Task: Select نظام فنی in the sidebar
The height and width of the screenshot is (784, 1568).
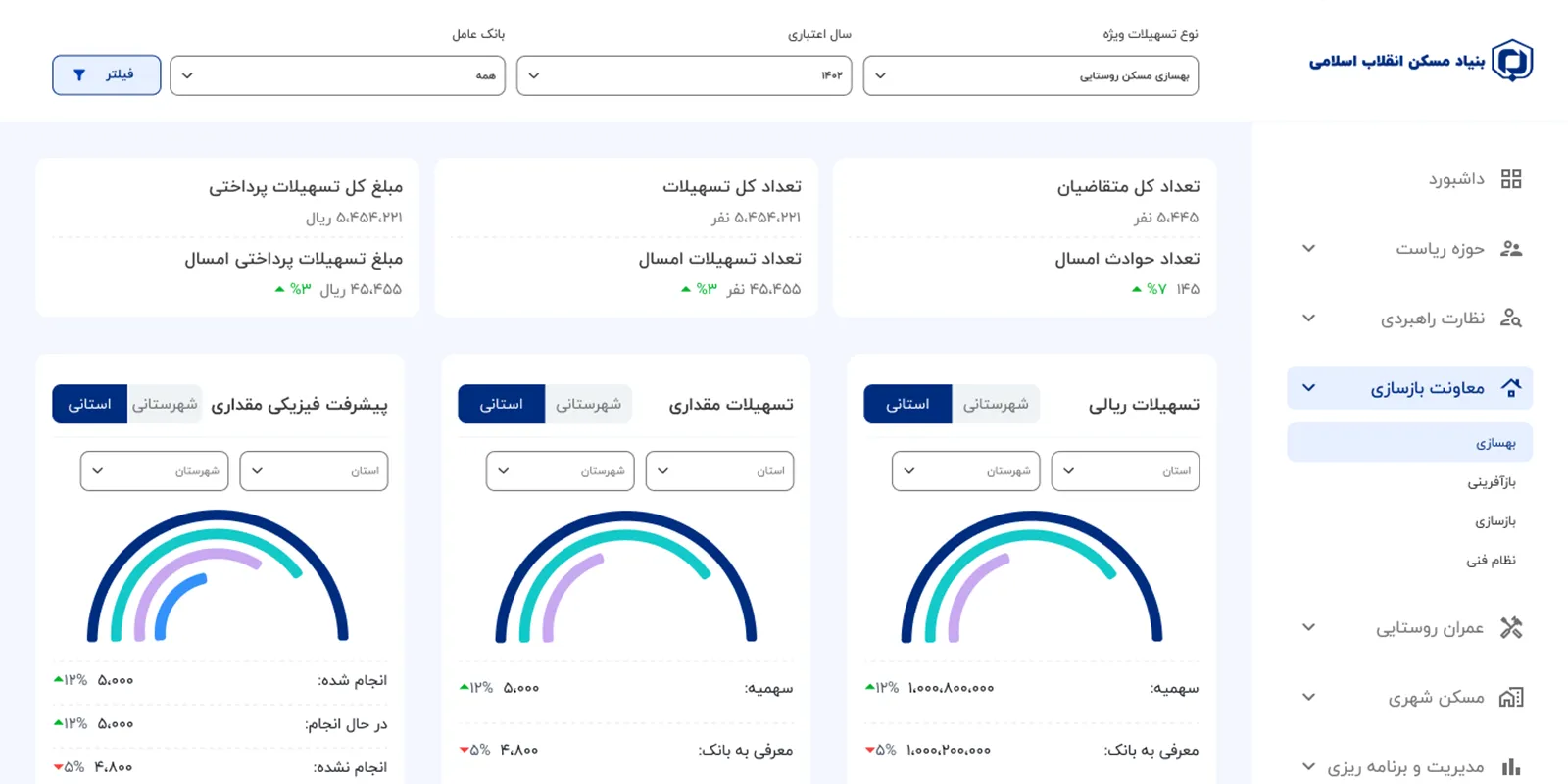Action: pyautogui.click(x=1492, y=561)
